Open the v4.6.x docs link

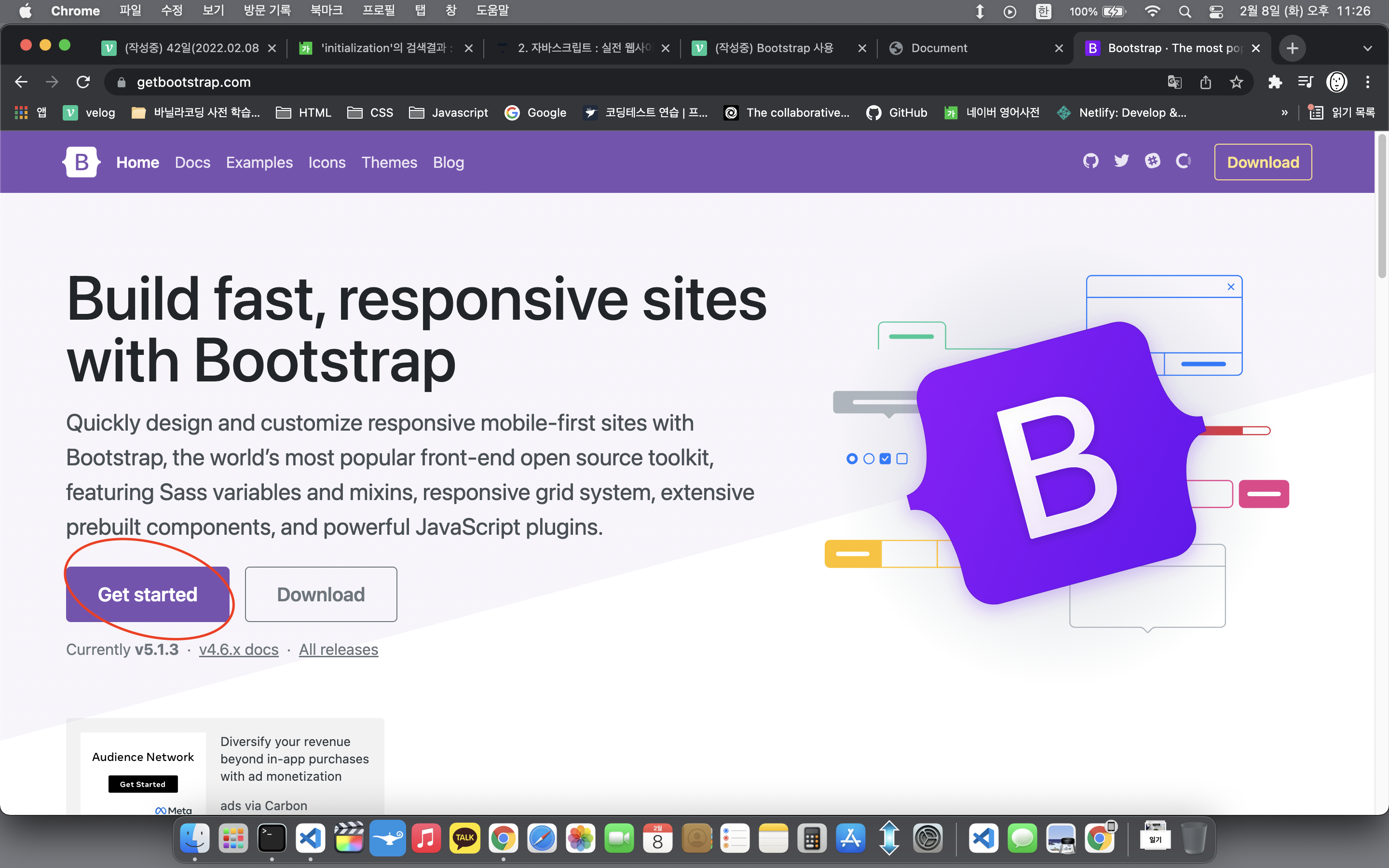click(x=239, y=649)
